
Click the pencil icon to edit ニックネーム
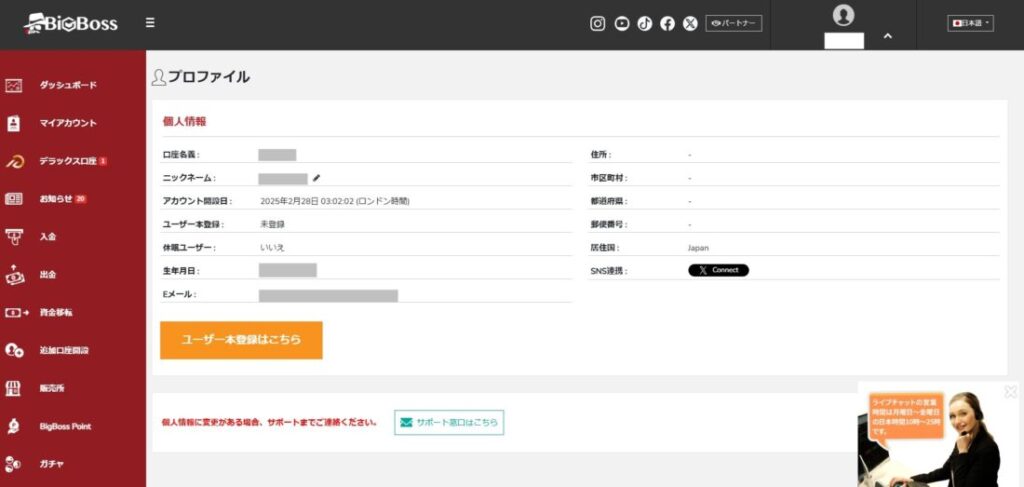pyautogui.click(x=317, y=178)
